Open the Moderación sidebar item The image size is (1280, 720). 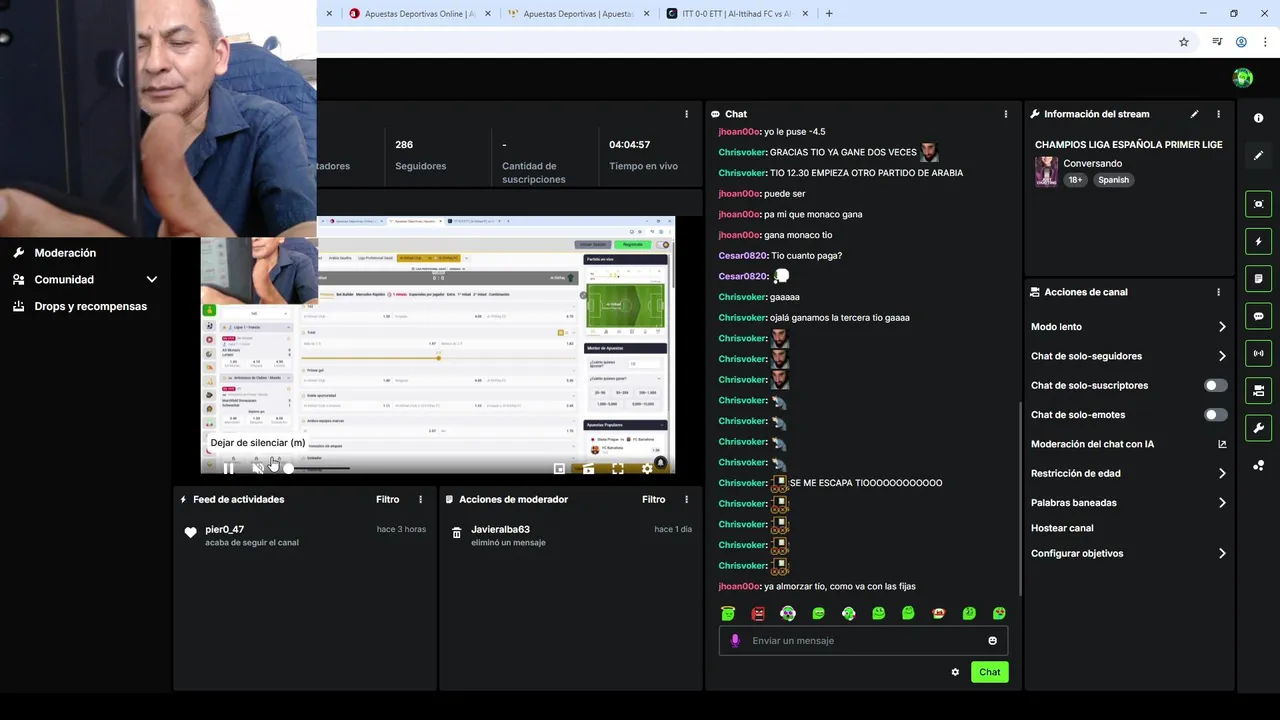click(x=65, y=253)
